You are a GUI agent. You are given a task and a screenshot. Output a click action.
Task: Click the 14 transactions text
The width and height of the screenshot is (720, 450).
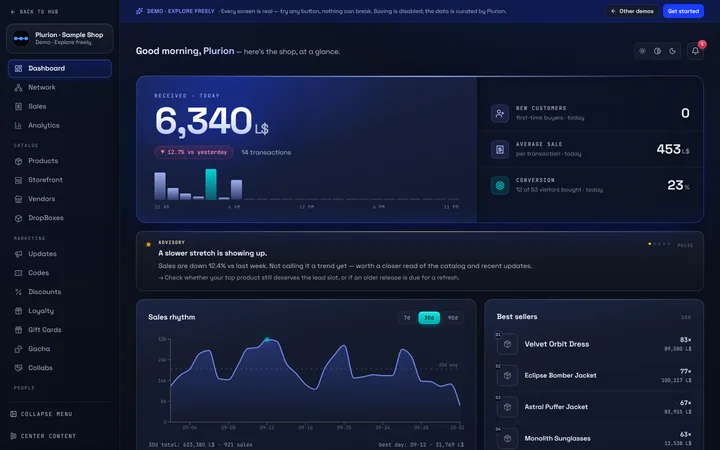[x=266, y=152]
